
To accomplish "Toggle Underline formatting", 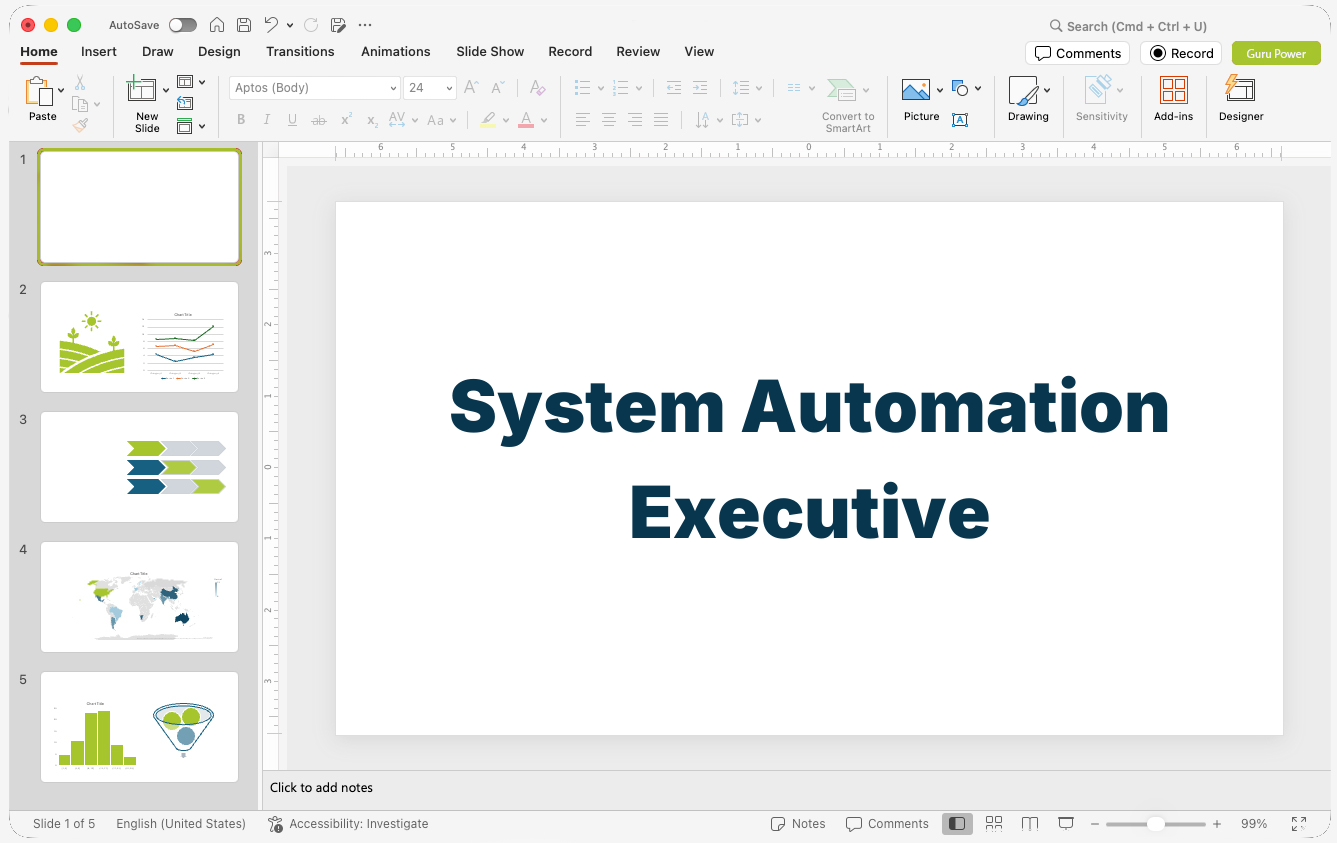I will click(293, 120).
